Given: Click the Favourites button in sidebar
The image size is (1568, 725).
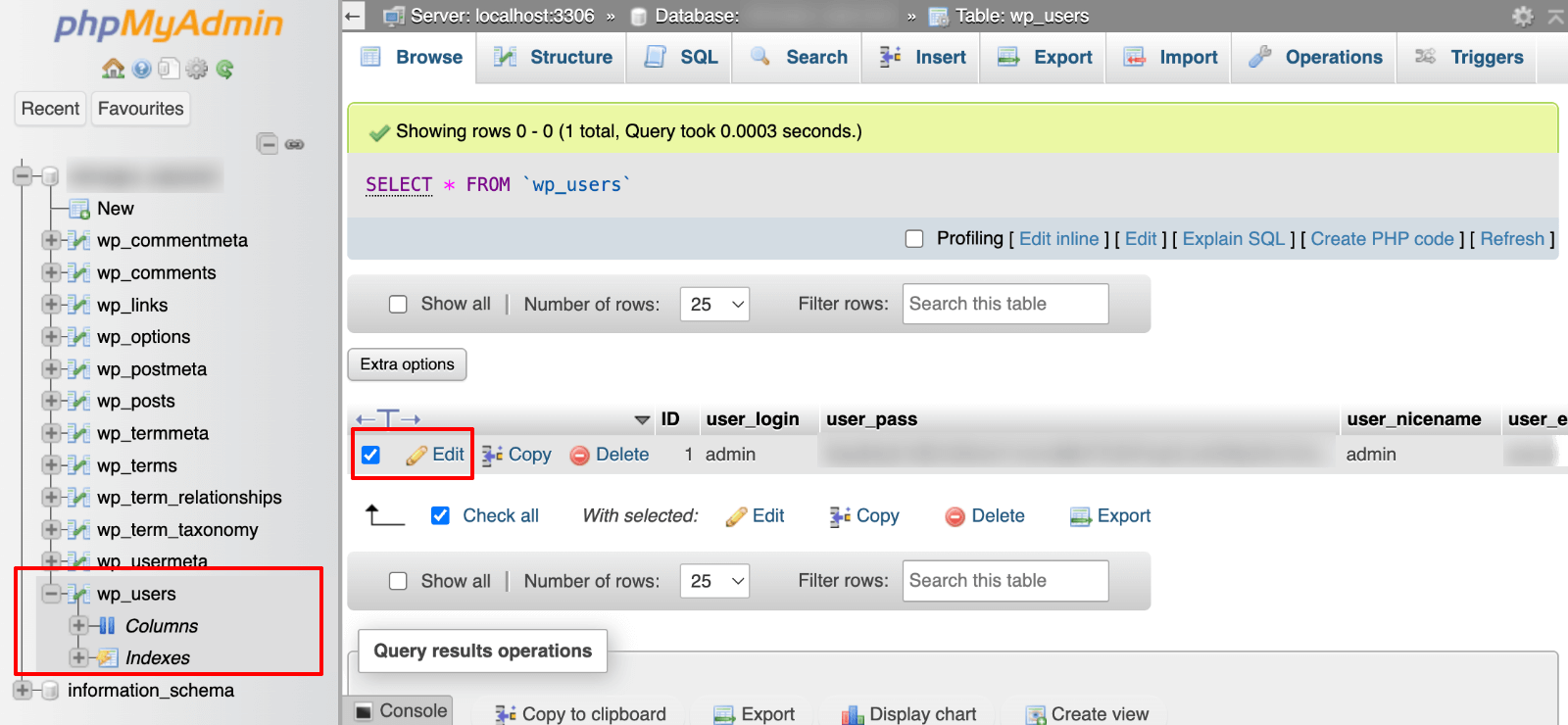Looking at the screenshot, I should (140, 109).
